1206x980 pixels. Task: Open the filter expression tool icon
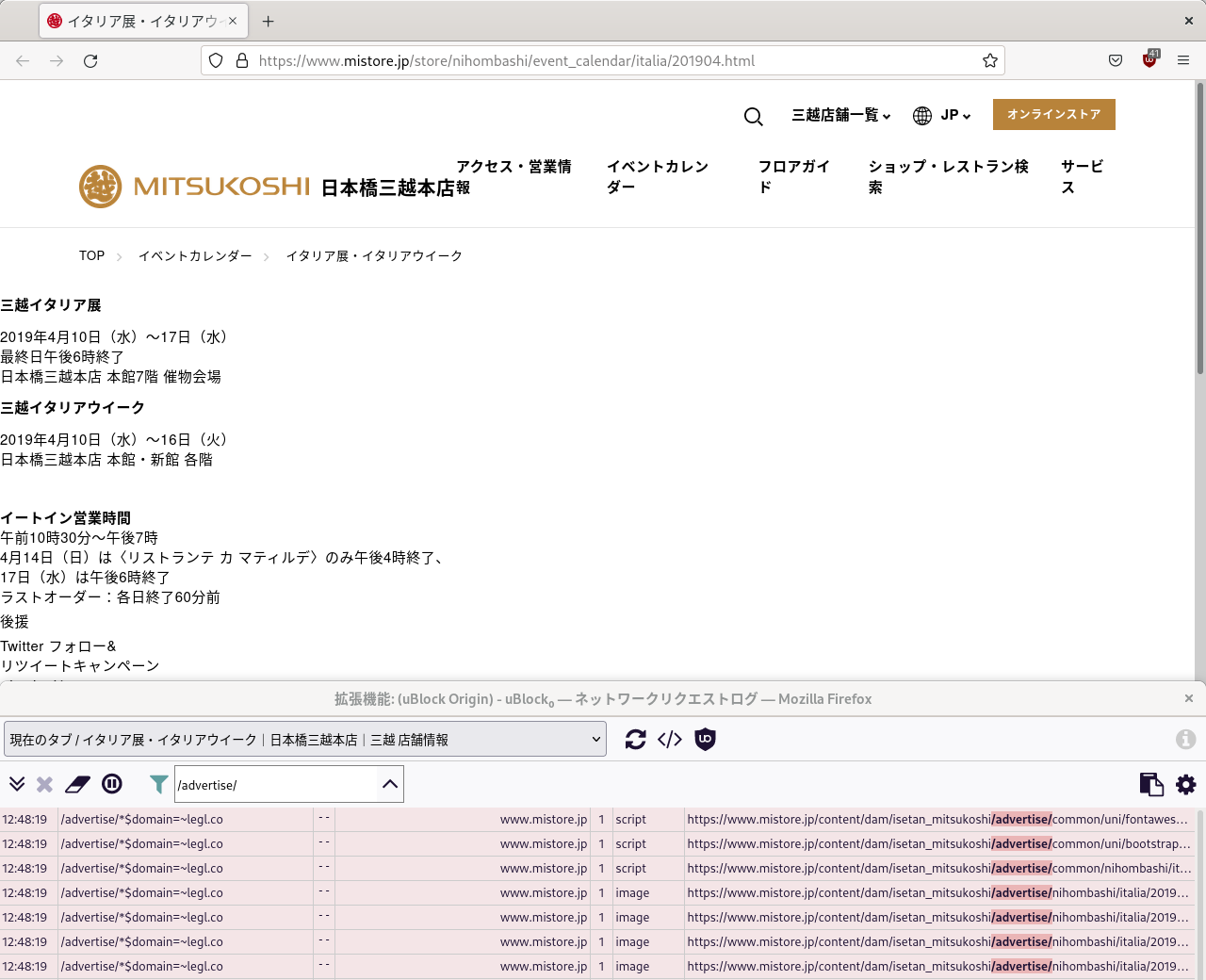[670, 739]
